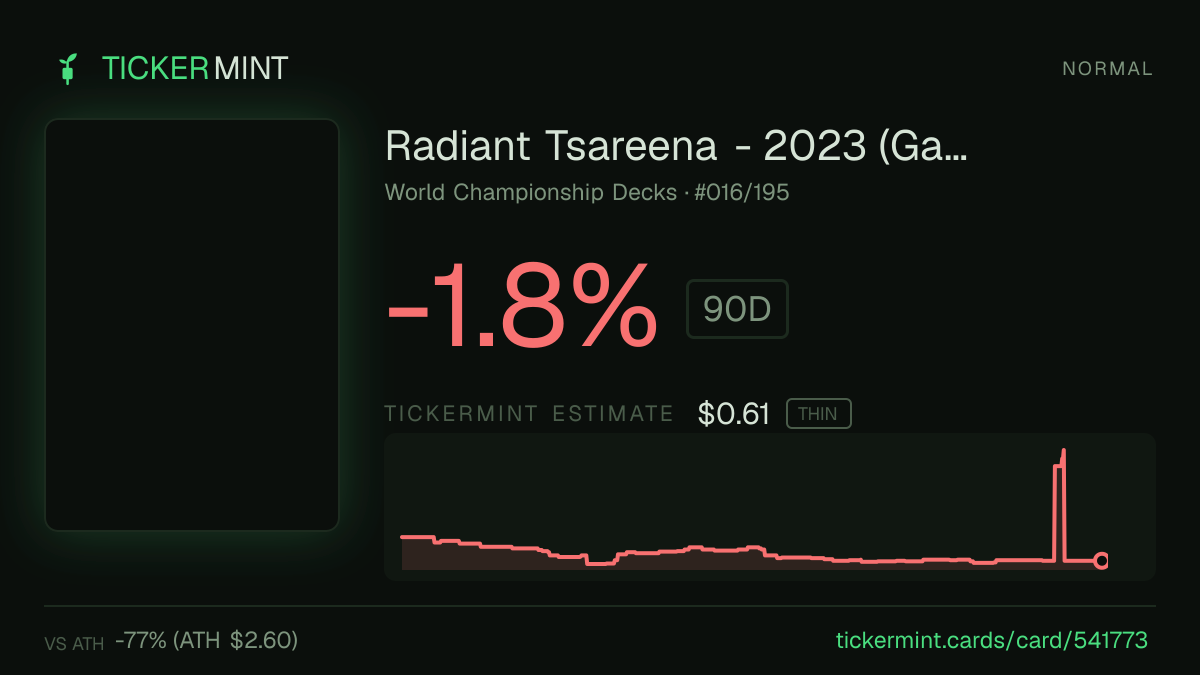The width and height of the screenshot is (1200, 675).
Task: Click the early left portion of chart line
Action: pyautogui.click(x=418, y=538)
